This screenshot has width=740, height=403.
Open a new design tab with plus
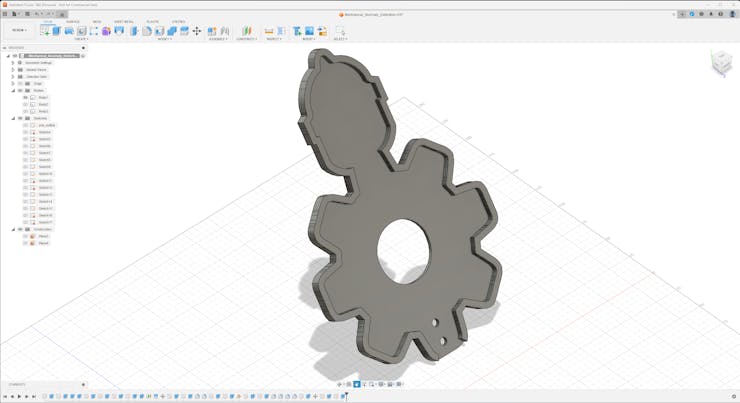[x=682, y=14]
